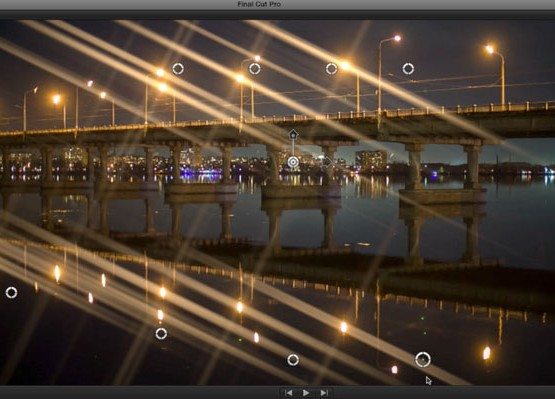Screen dimensions: 555x399
Task: Click circle handle at far left edge of viewer
Action: point(11,292)
